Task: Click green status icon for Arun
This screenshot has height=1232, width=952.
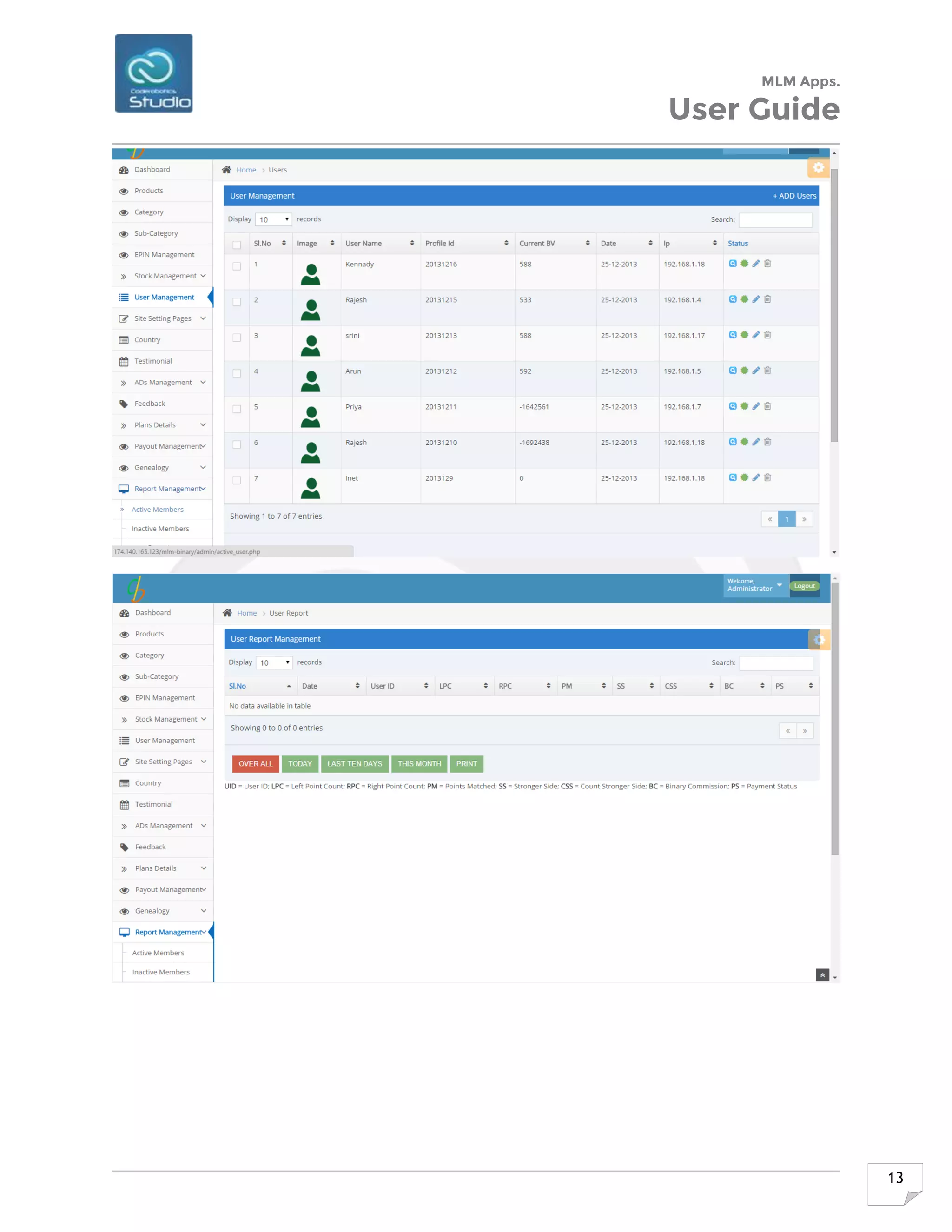Action: 745,371
